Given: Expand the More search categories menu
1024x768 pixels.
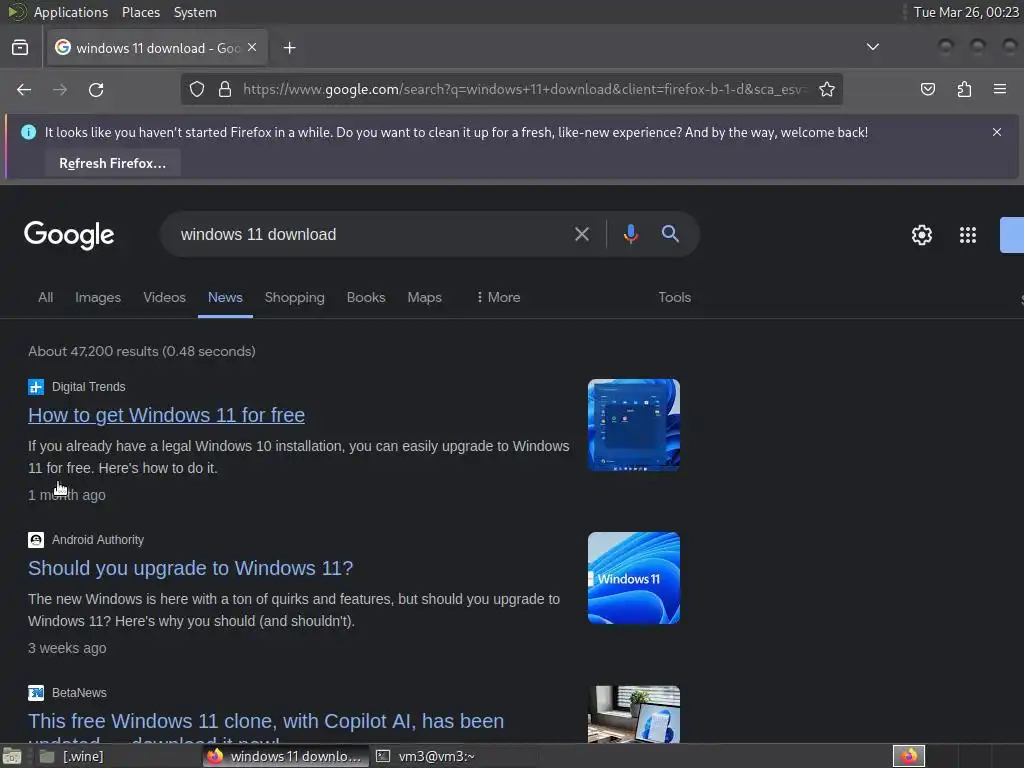Looking at the screenshot, I should tap(498, 297).
